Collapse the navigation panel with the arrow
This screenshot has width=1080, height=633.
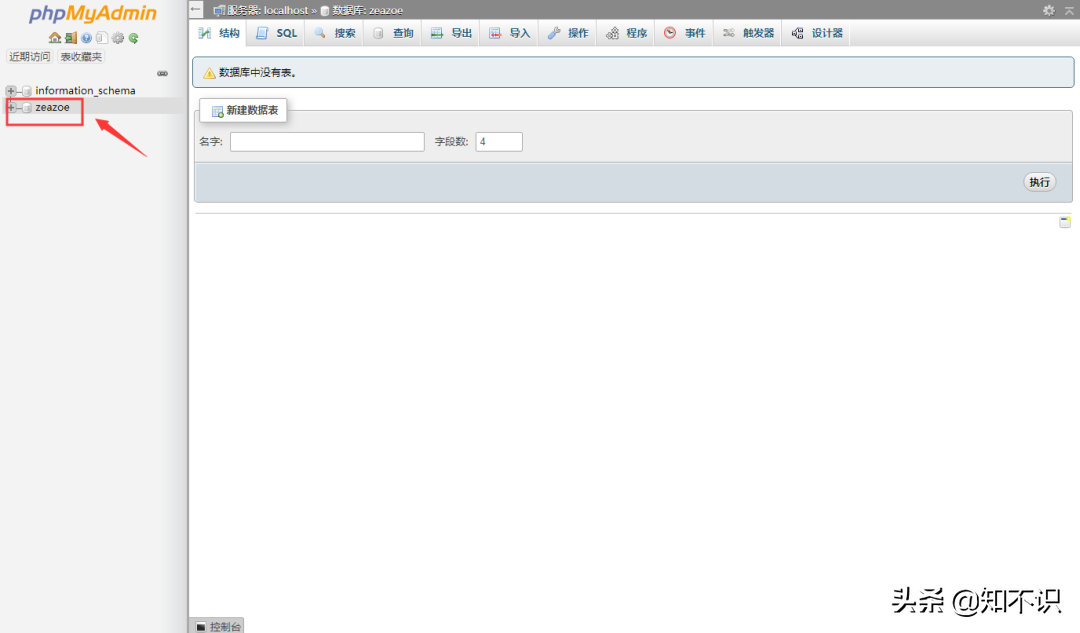196,10
